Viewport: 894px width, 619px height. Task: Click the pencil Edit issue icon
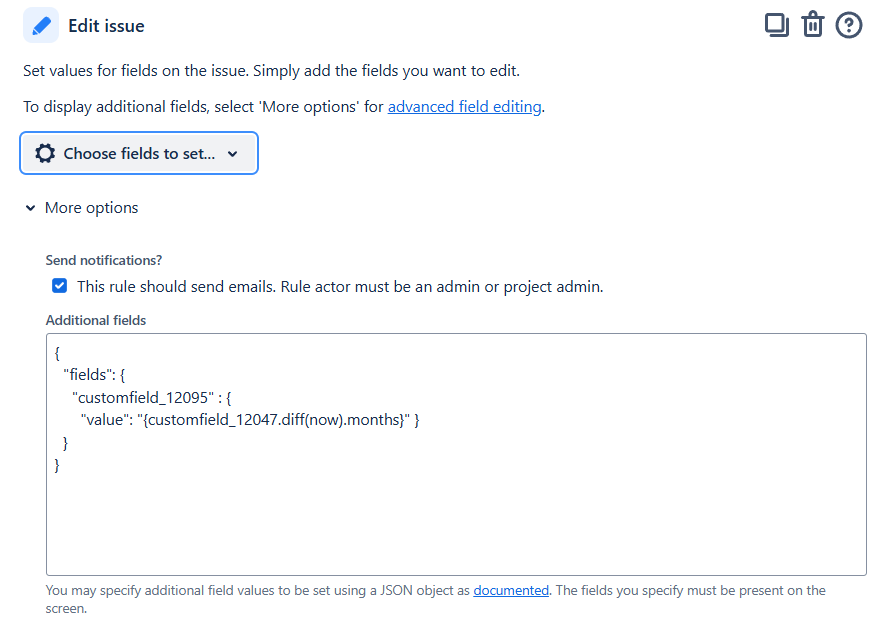[40, 25]
